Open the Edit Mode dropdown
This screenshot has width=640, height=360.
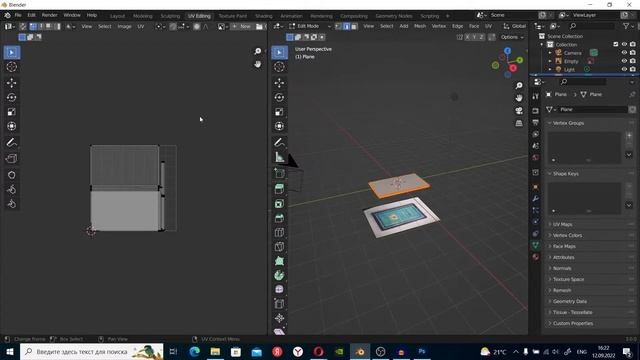310,26
